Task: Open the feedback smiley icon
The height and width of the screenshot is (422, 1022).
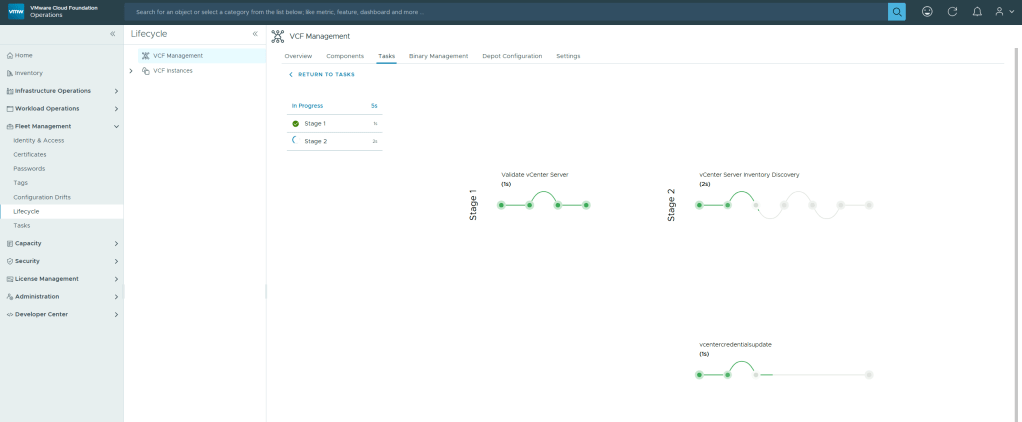Action: point(927,12)
